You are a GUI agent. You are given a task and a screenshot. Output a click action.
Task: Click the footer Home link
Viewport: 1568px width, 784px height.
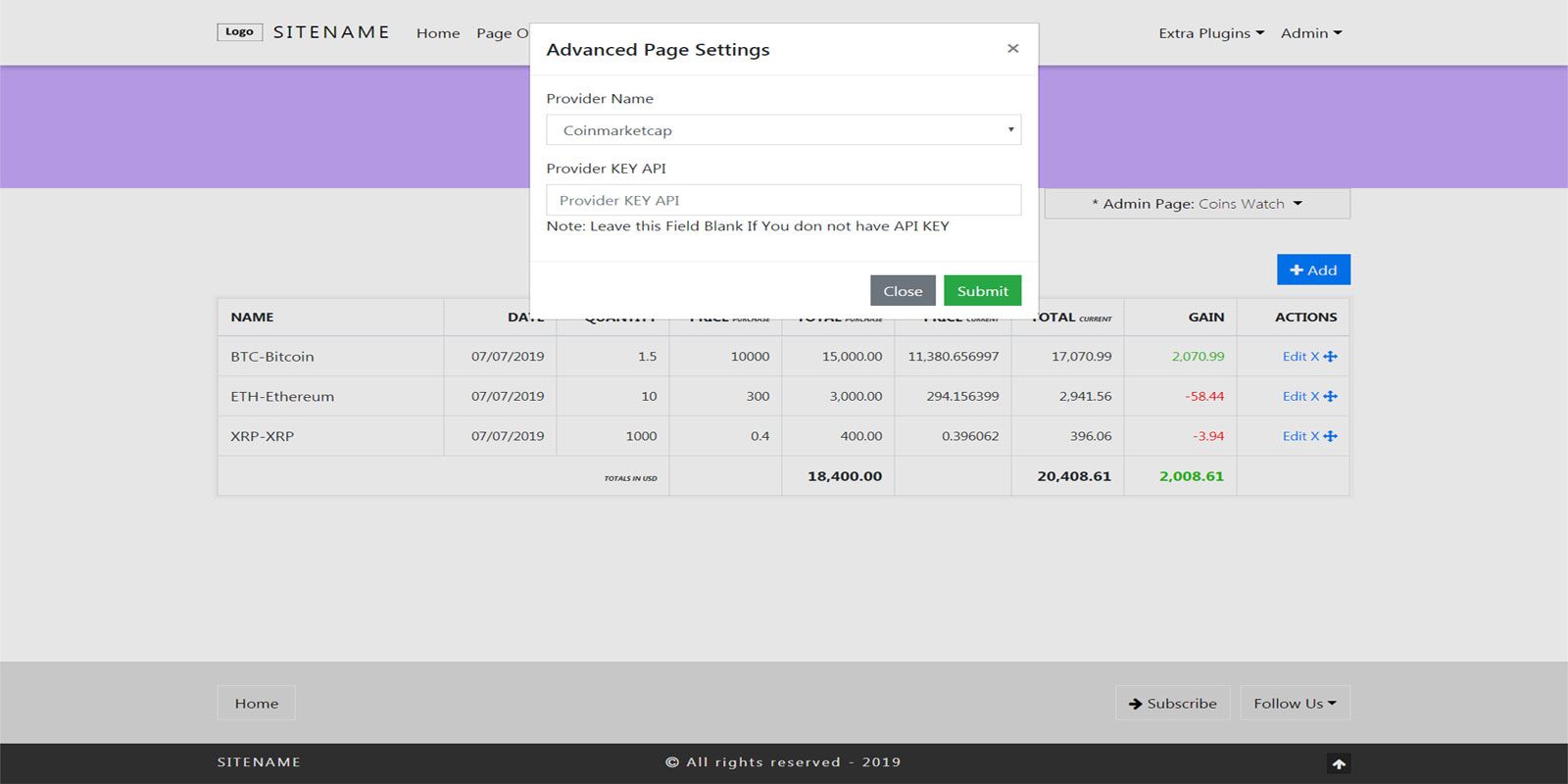pos(256,704)
